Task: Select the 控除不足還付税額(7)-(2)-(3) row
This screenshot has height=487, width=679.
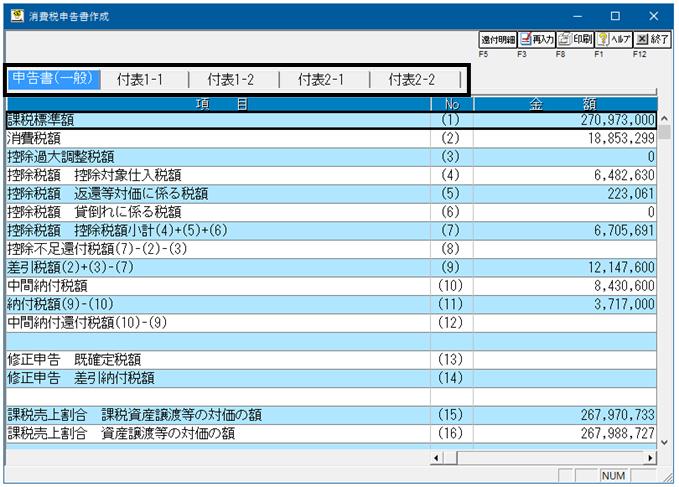Action: (x=331, y=249)
